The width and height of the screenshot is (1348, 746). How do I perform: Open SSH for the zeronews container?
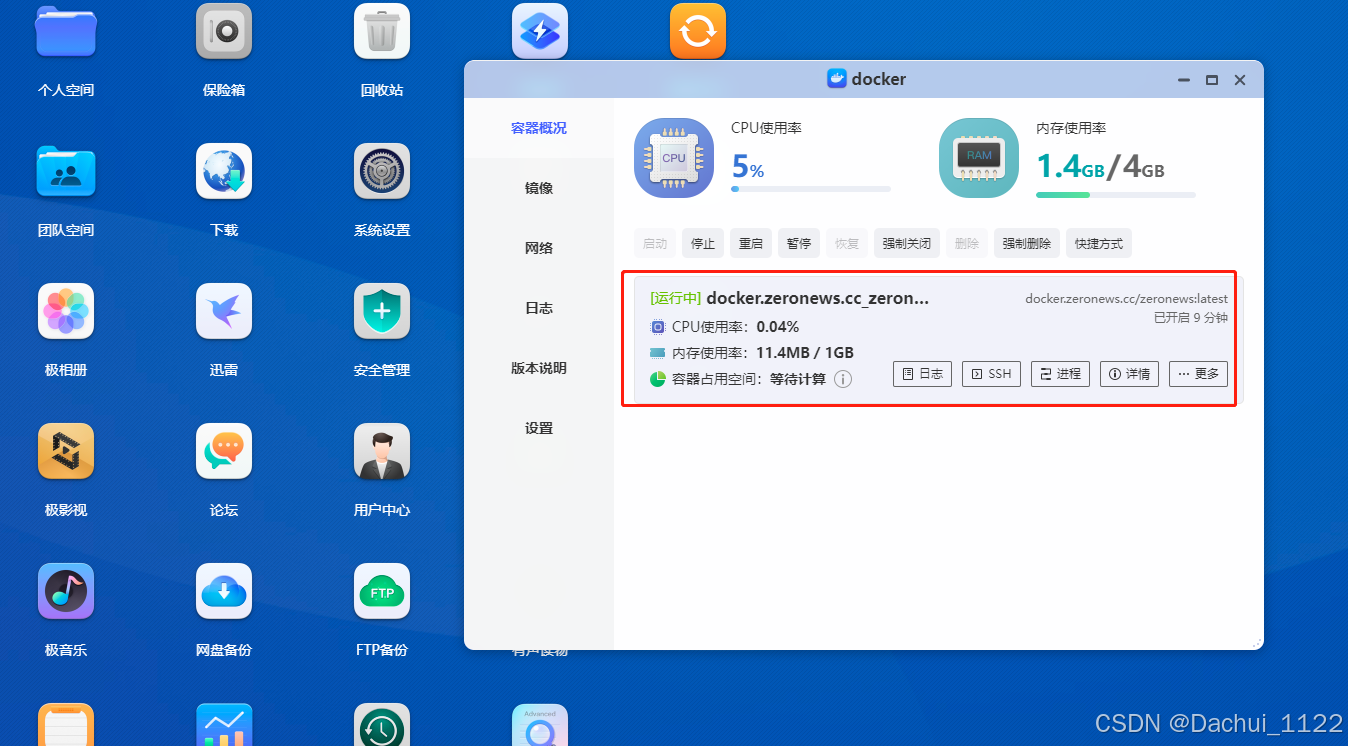pos(991,374)
